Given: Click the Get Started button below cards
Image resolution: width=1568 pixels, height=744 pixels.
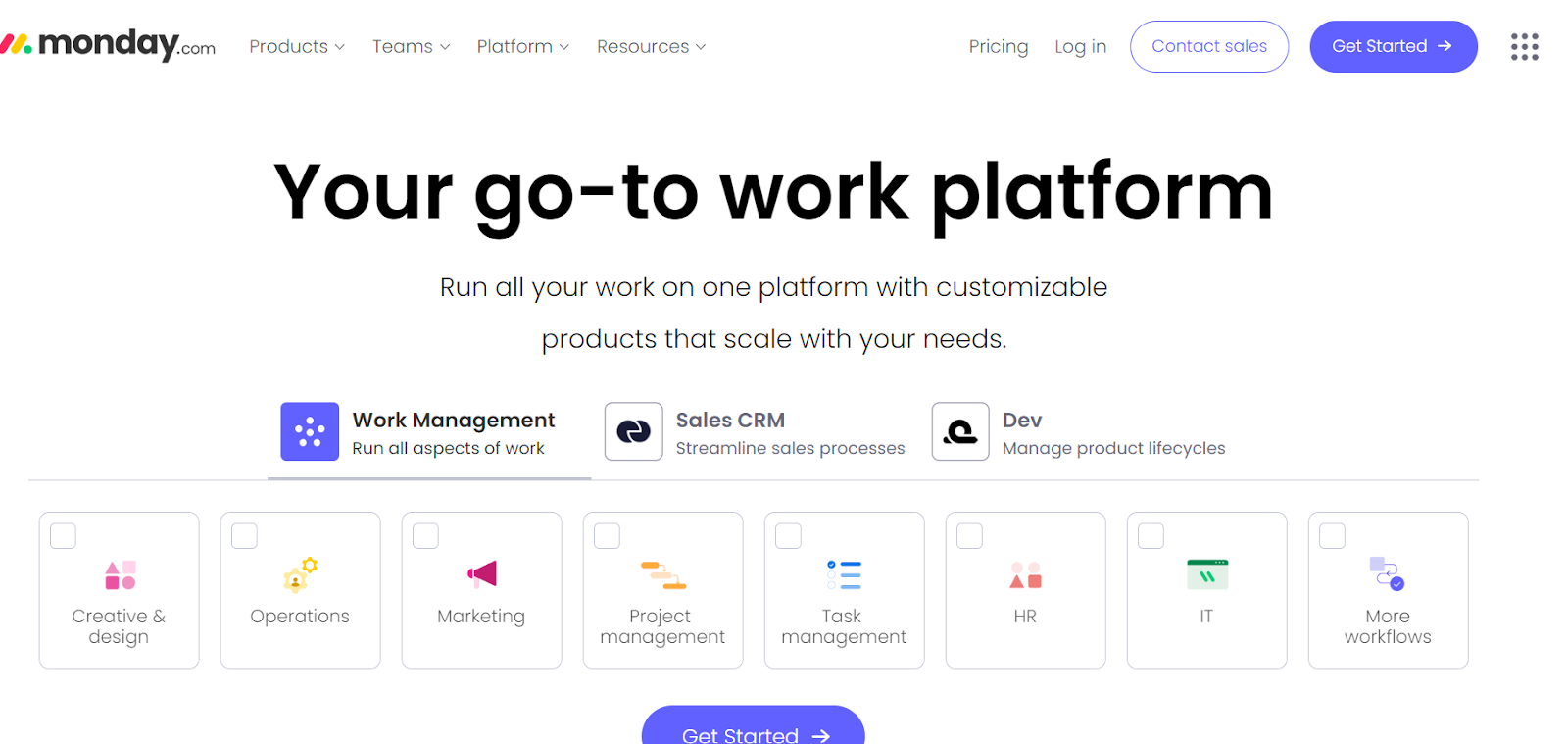Looking at the screenshot, I should pos(754,727).
